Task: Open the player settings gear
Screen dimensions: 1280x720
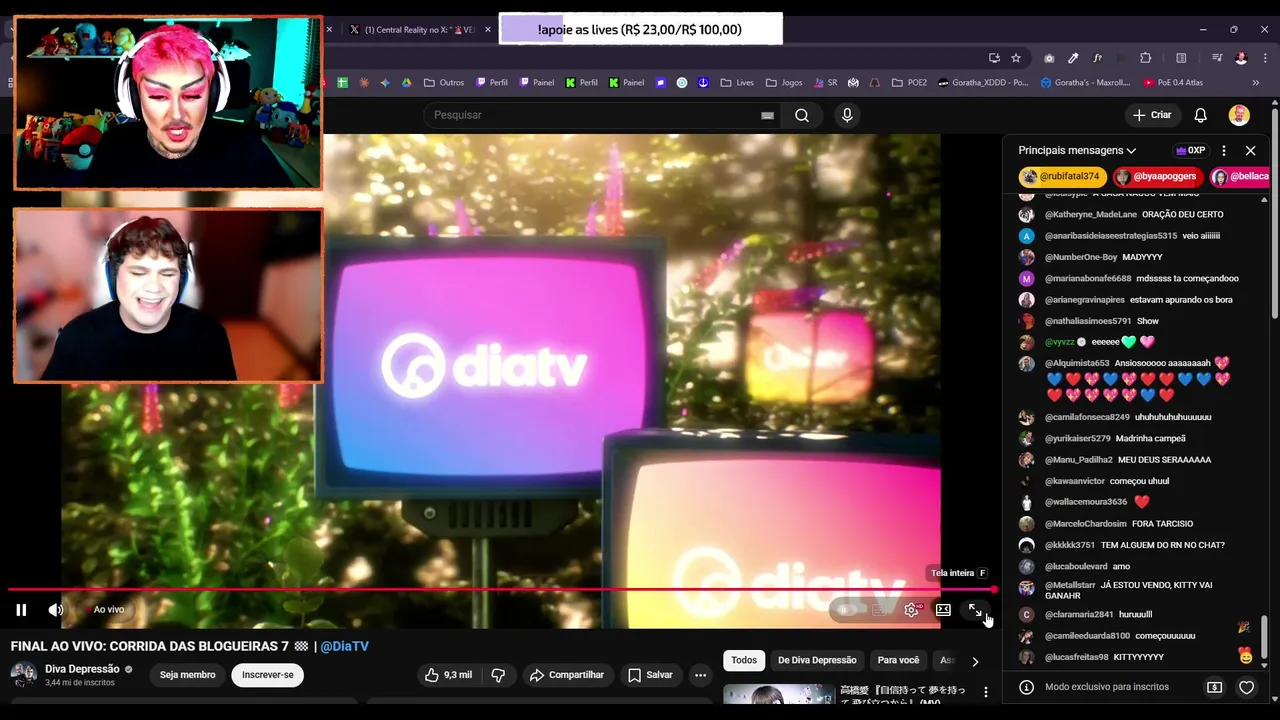Action: coord(911,610)
